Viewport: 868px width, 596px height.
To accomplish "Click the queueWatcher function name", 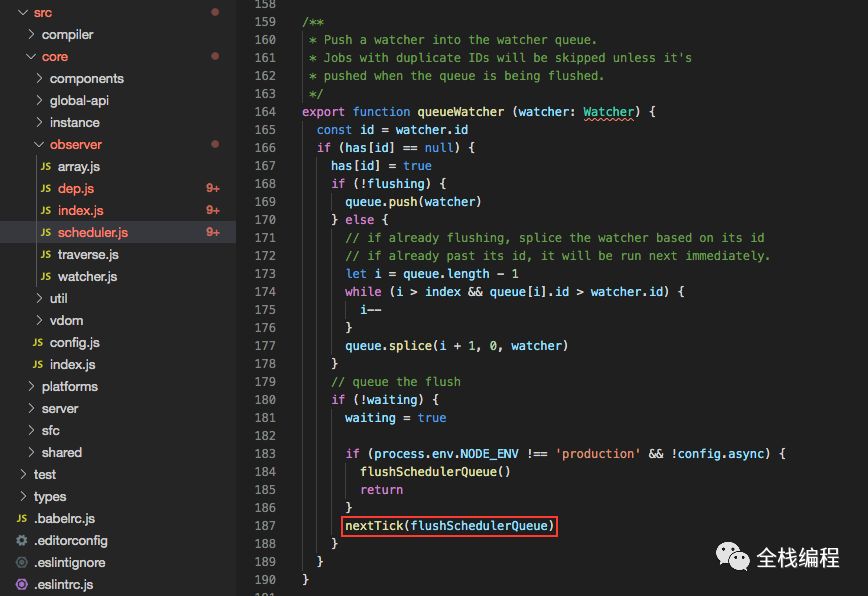I will point(461,111).
